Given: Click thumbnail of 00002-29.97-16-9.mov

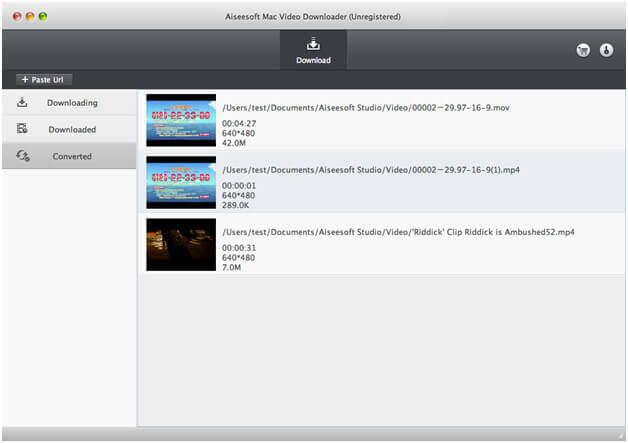Looking at the screenshot, I should pyautogui.click(x=181, y=120).
